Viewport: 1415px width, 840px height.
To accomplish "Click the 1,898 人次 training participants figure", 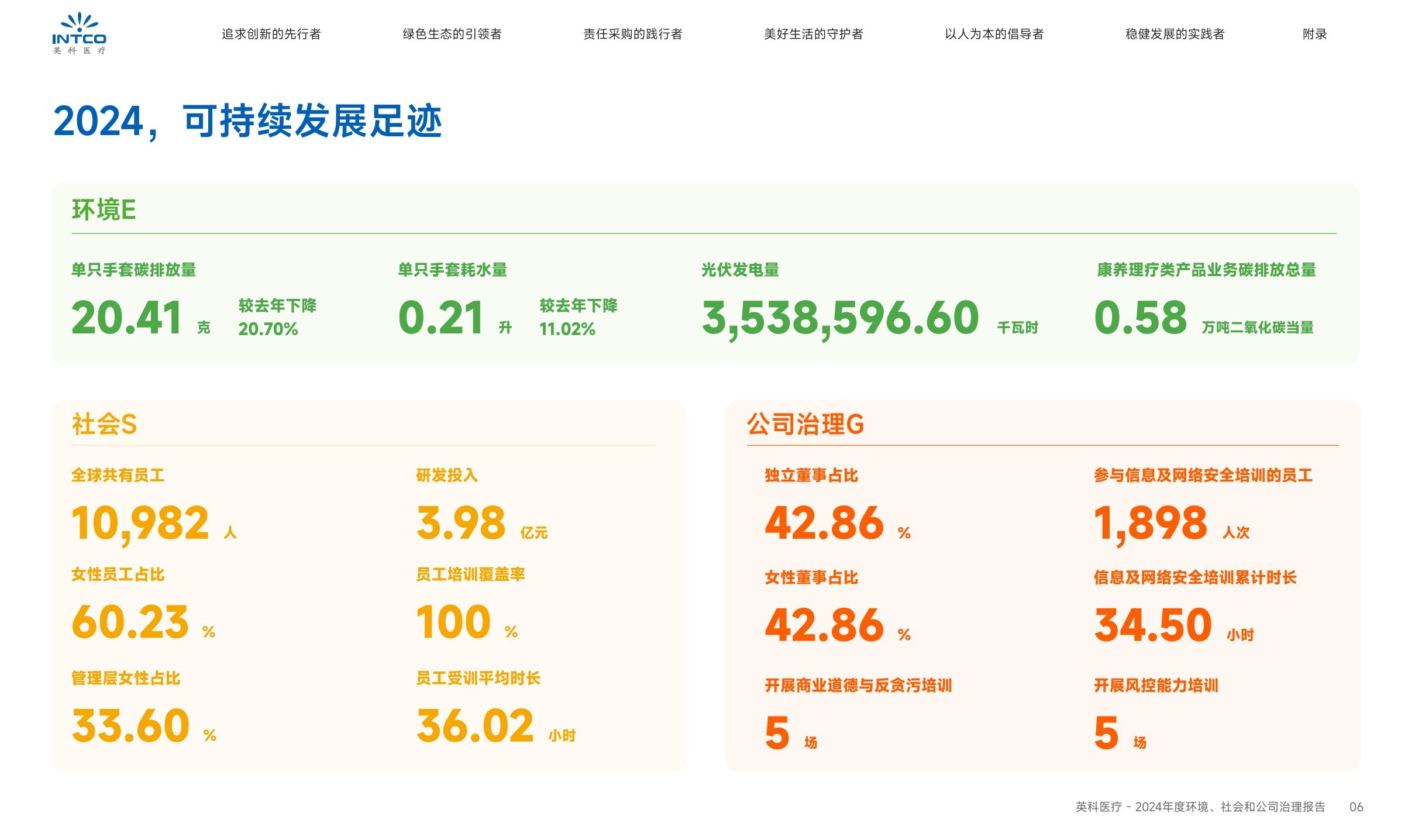I will click(x=1150, y=522).
